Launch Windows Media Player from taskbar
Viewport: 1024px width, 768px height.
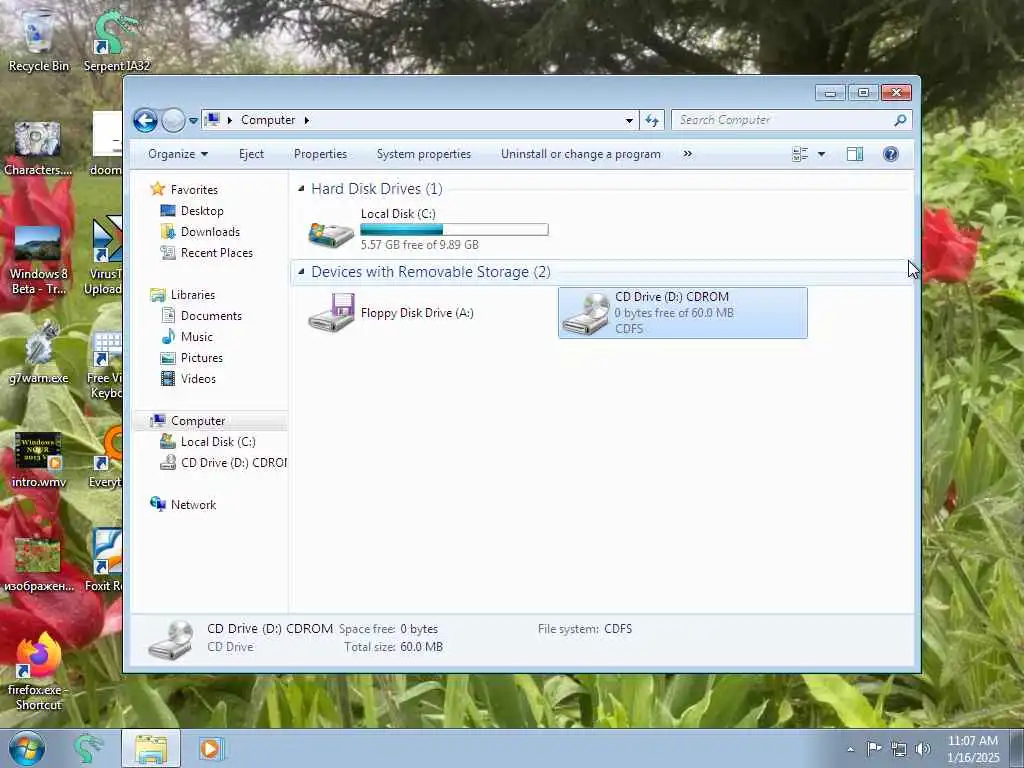click(210, 748)
